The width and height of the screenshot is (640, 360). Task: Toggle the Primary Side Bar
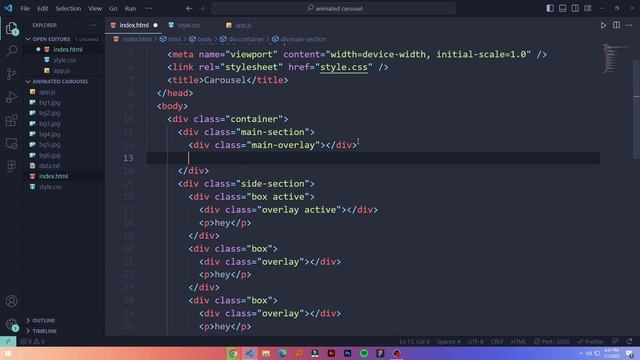pos(550,8)
